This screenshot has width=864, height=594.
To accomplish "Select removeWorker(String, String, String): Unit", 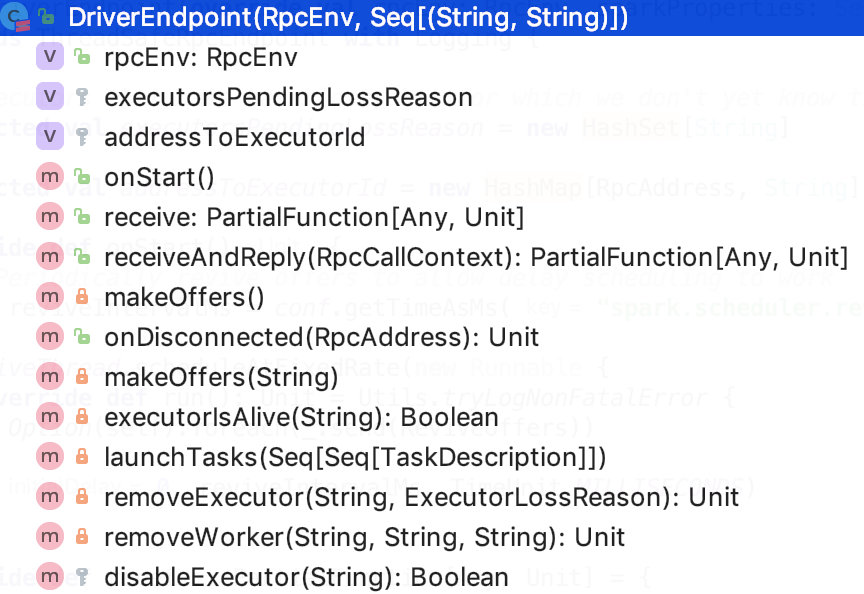I will [365, 538].
